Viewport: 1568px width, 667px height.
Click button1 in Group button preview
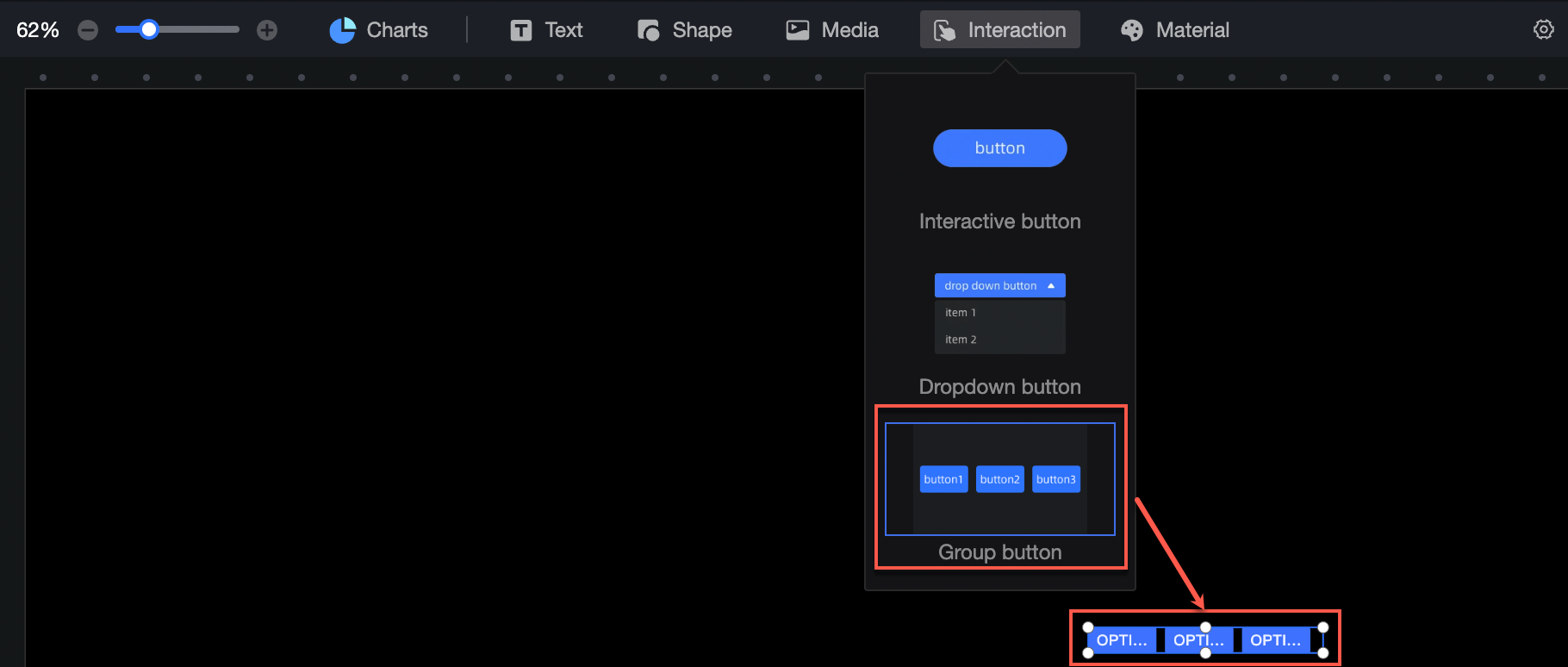(x=943, y=479)
